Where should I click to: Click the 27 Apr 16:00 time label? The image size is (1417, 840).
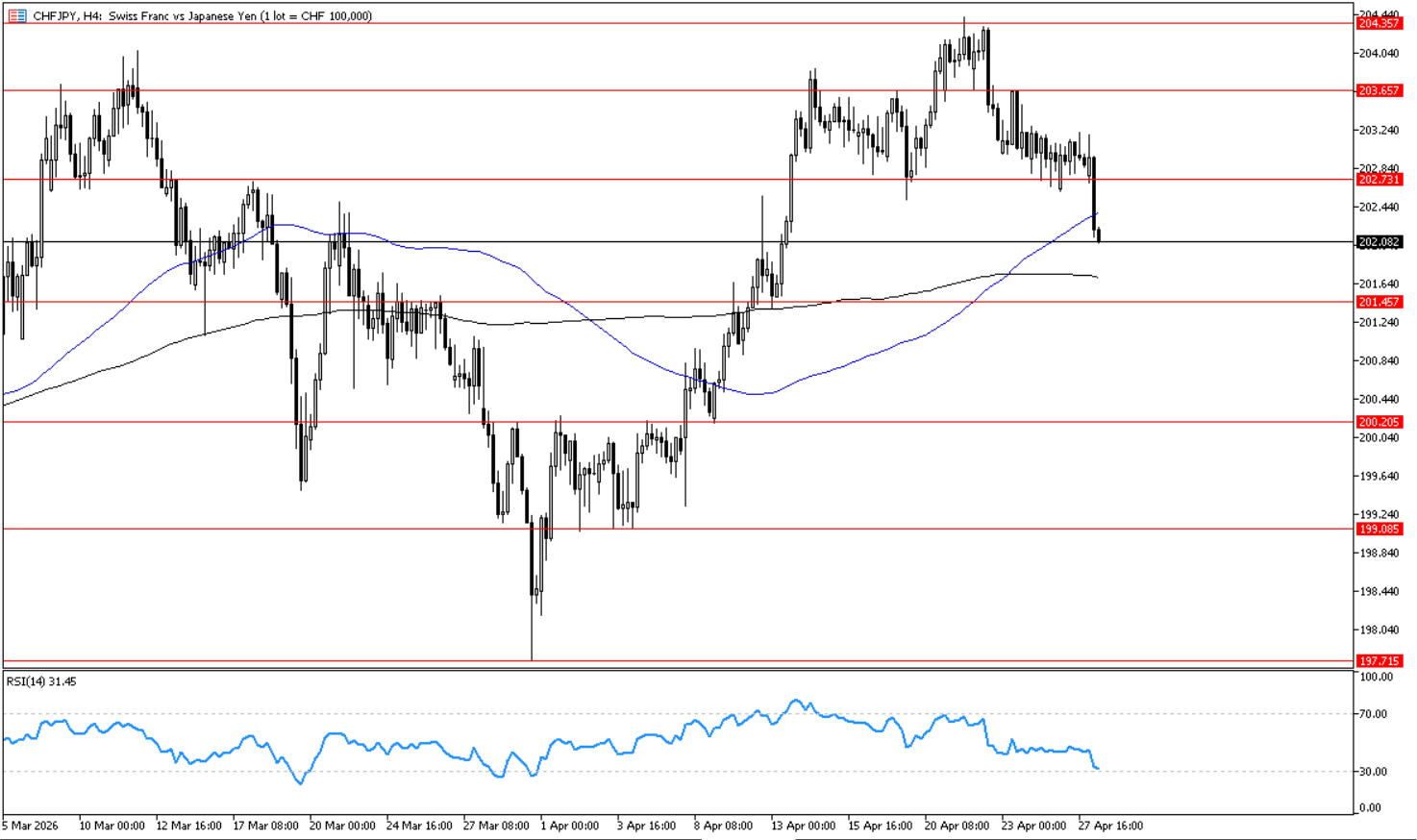click(x=1110, y=826)
